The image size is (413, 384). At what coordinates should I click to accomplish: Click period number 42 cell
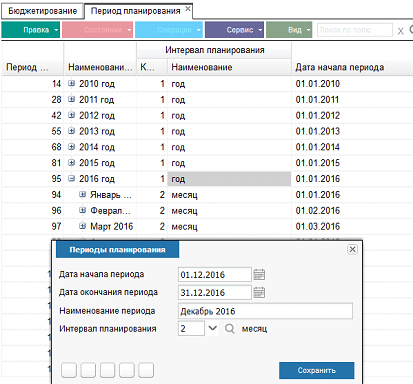[x=56, y=115]
